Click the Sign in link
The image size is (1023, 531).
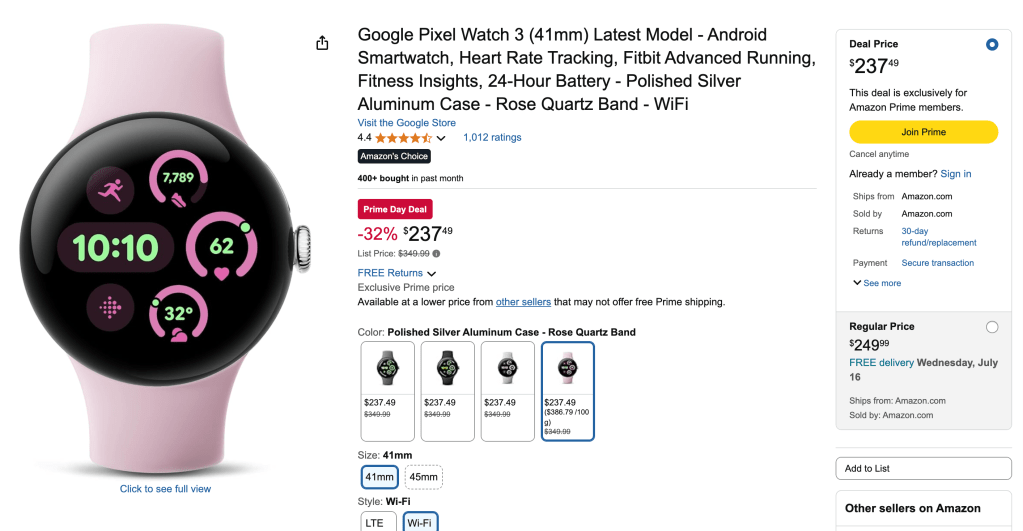956,174
